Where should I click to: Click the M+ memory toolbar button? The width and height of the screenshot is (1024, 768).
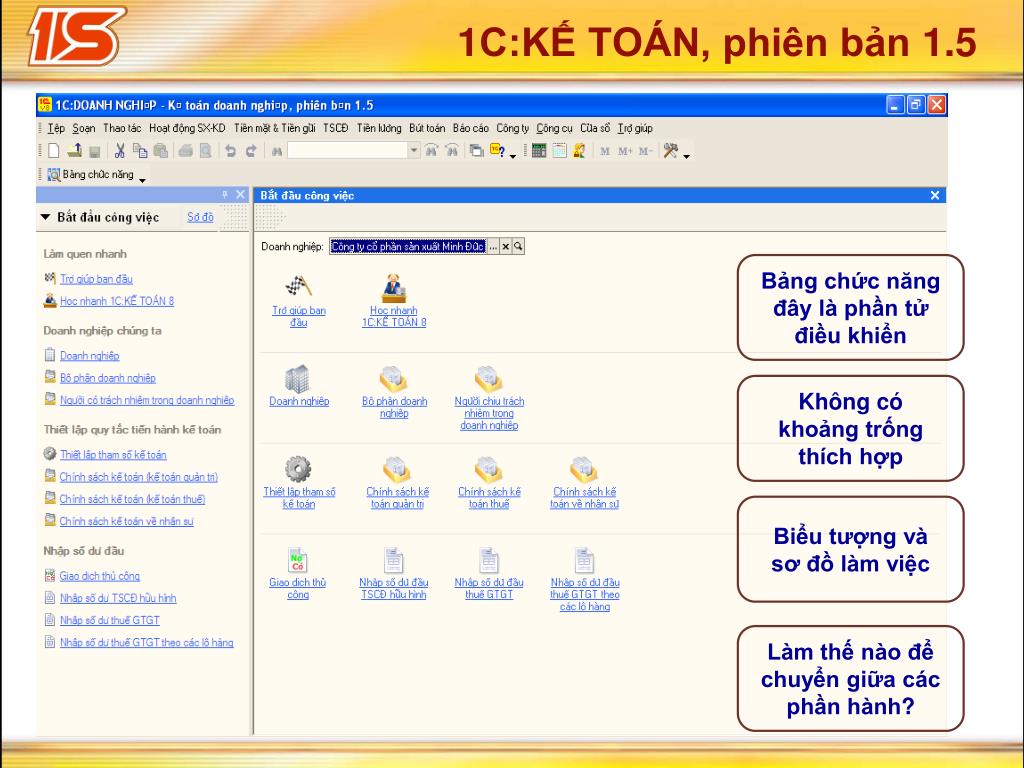(625, 152)
